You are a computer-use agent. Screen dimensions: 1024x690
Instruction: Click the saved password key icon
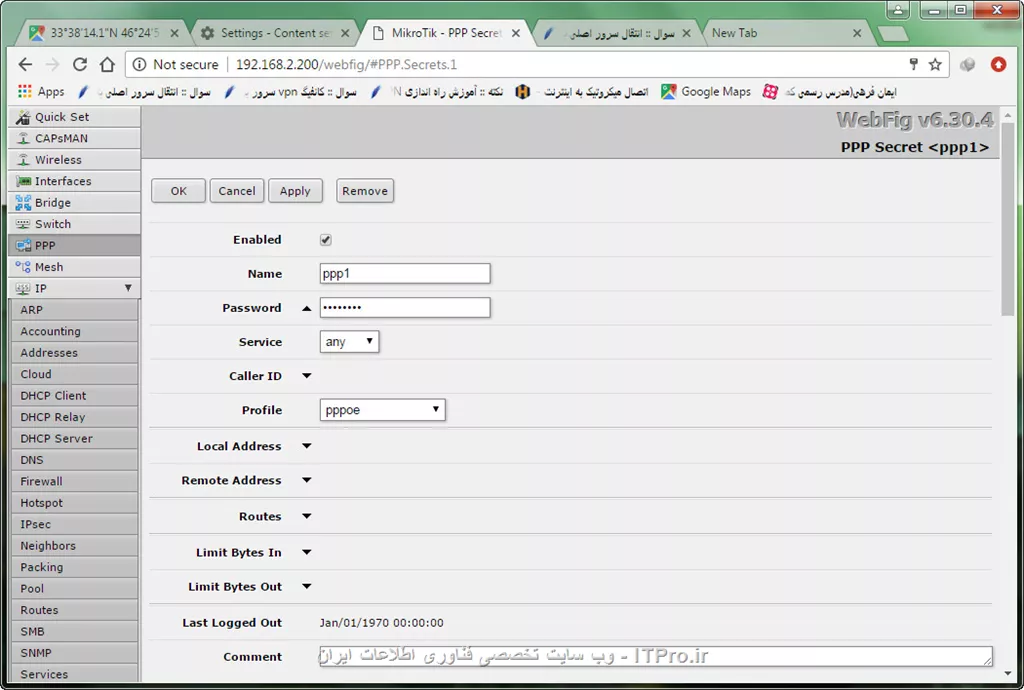click(914, 64)
